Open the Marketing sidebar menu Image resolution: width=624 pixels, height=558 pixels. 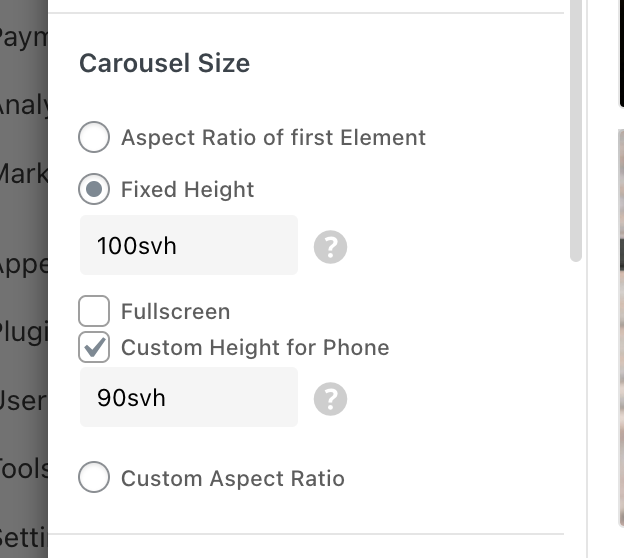click(x=23, y=172)
